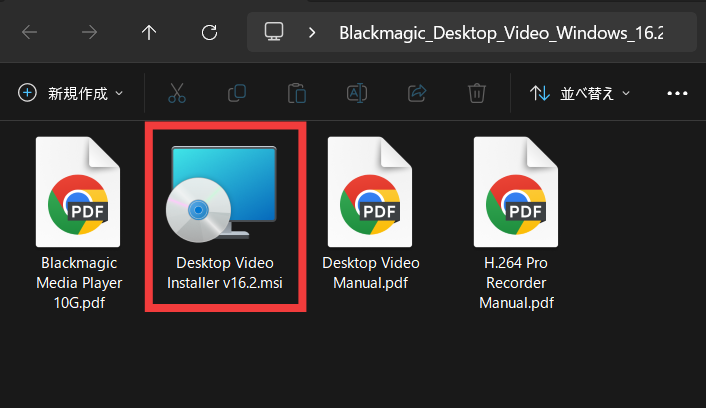This screenshot has width=706, height=408.
Task: Go forward with the forward arrow
Action: 89,32
